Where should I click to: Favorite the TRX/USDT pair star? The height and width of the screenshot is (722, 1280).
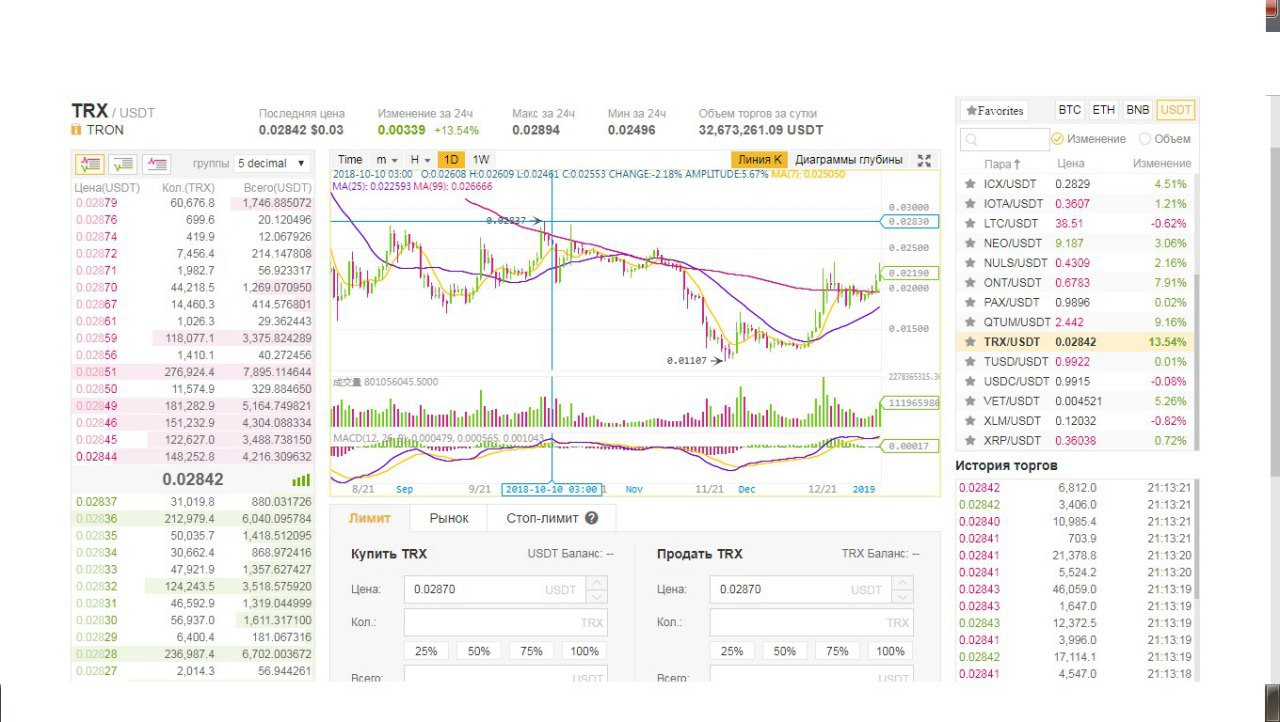pos(969,342)
